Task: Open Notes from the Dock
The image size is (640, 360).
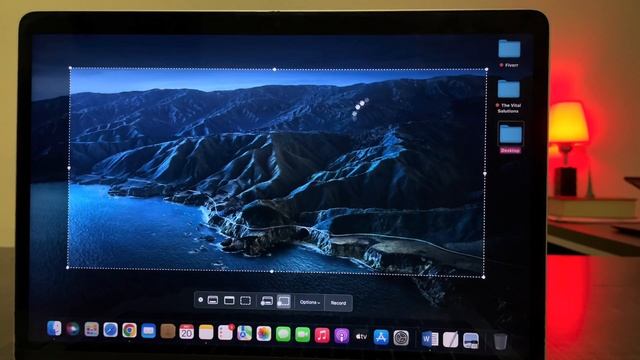Action: (x=206, y=332)
